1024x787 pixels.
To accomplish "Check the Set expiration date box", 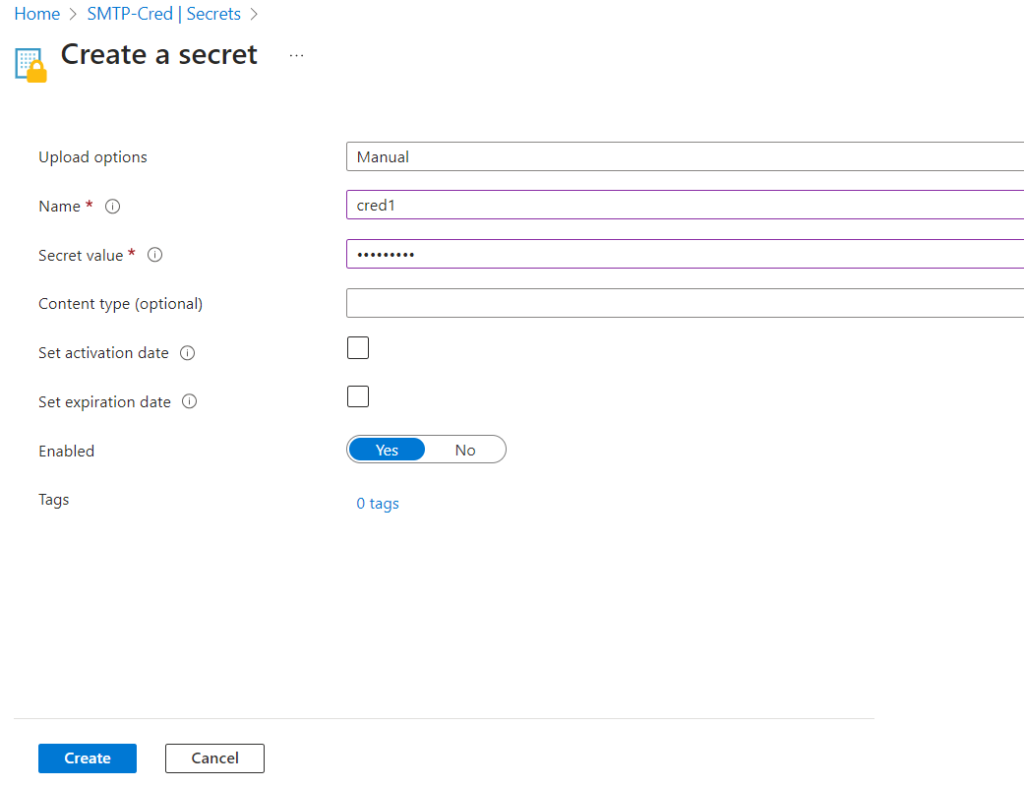I will click(x=357, y=397).
